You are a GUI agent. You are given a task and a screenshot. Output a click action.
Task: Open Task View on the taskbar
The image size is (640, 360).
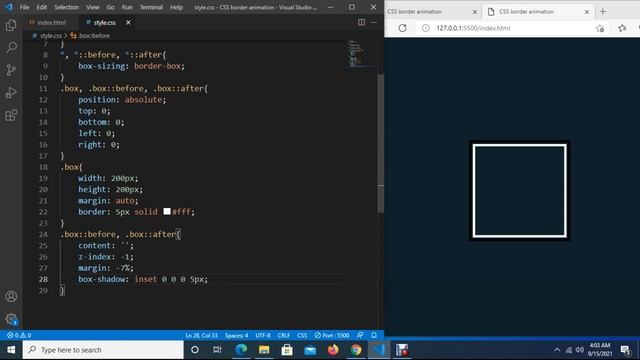[x=217, y=350]
